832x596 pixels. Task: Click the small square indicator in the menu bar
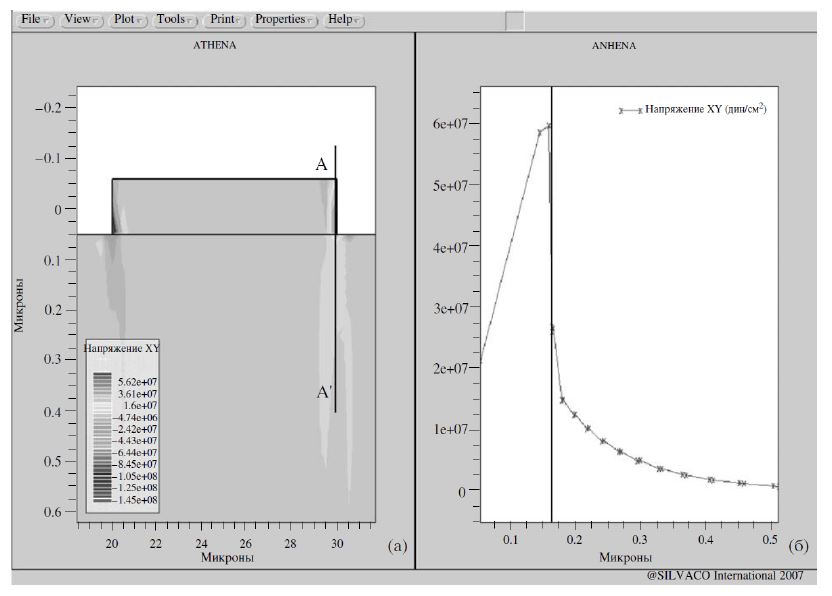[x=514, y=20]
